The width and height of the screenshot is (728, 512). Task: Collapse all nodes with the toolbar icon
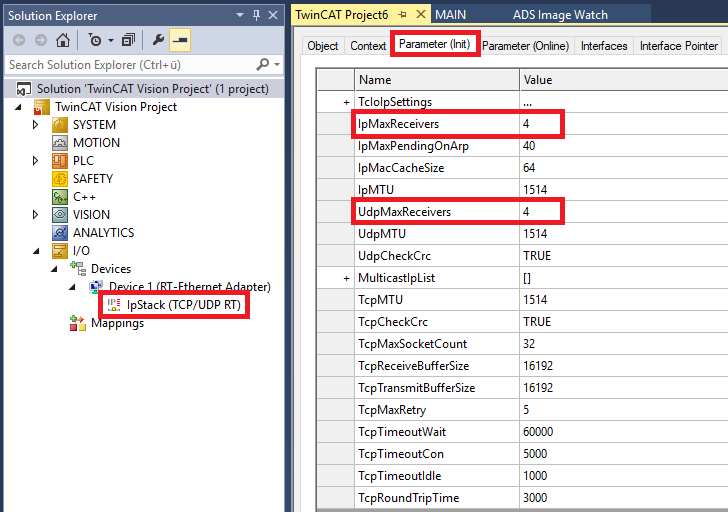tap(128, 40)
